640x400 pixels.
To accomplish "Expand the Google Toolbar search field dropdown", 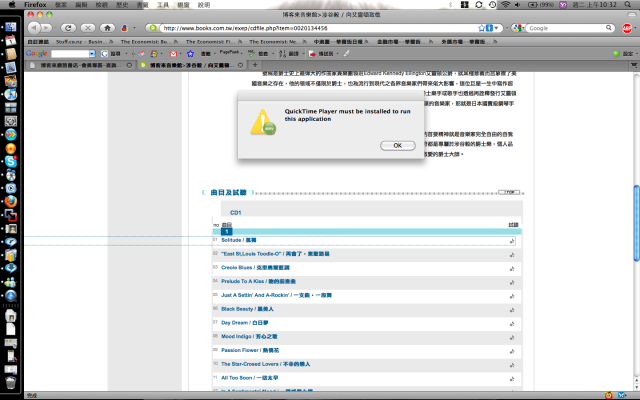I will 92,53.
